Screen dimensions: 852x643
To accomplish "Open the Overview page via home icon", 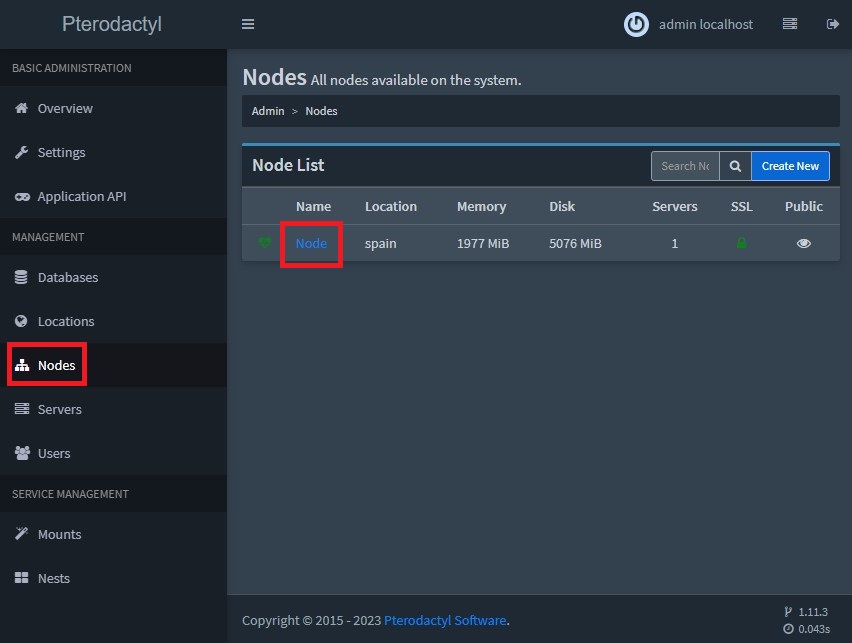I will (x=20, y=108).
